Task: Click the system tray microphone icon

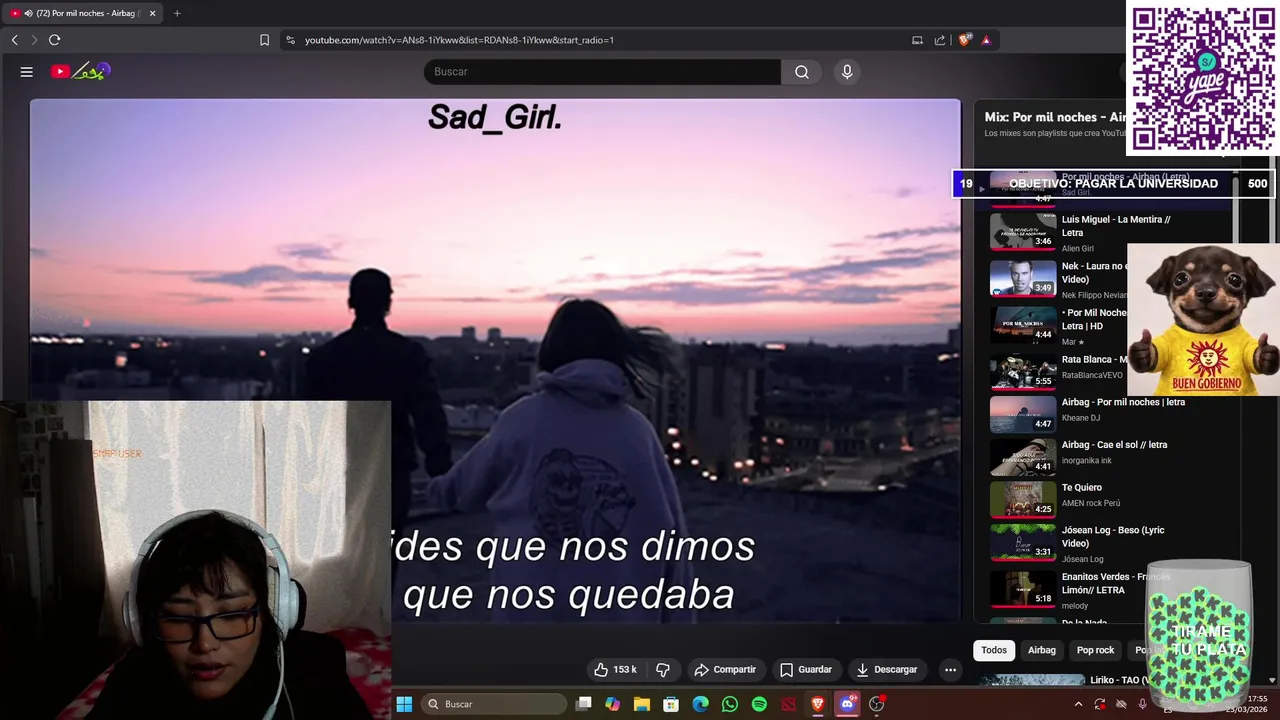Action: [1142, 704]
